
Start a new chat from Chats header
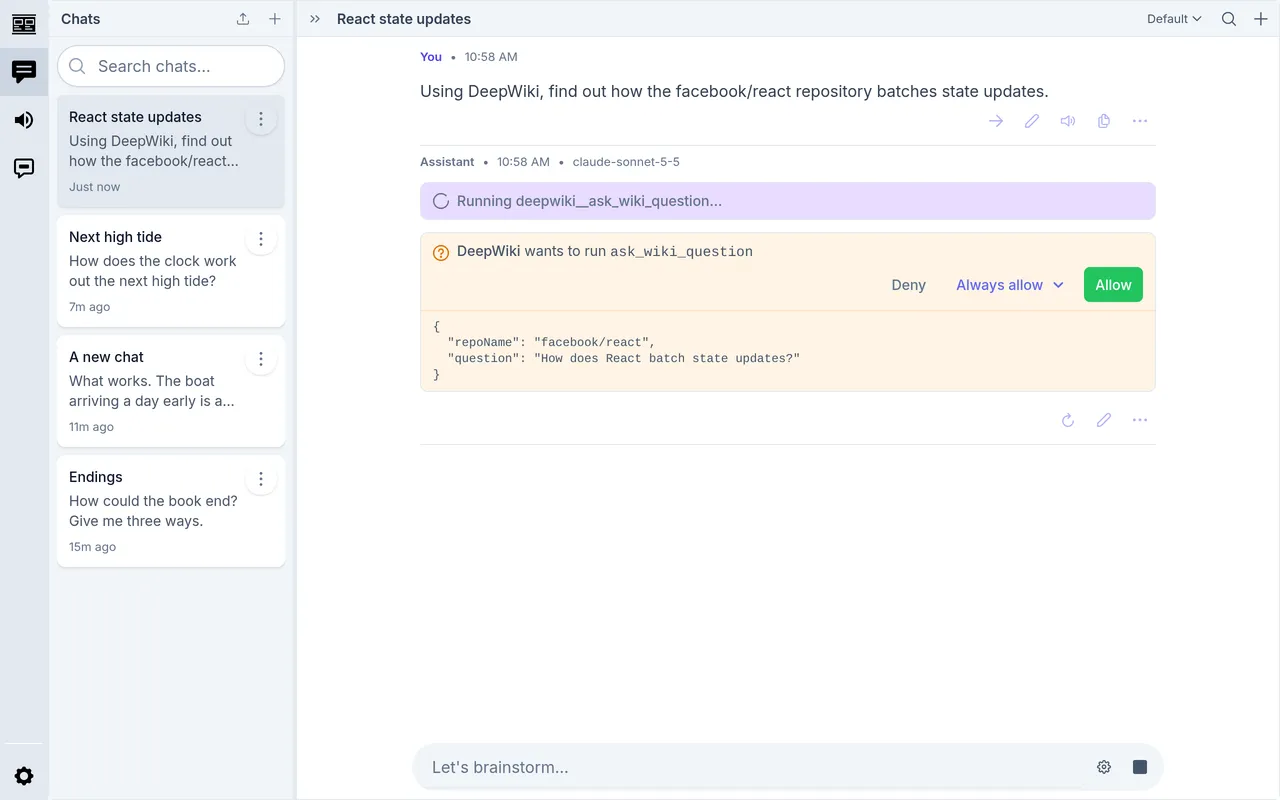[x=275, y=19]
